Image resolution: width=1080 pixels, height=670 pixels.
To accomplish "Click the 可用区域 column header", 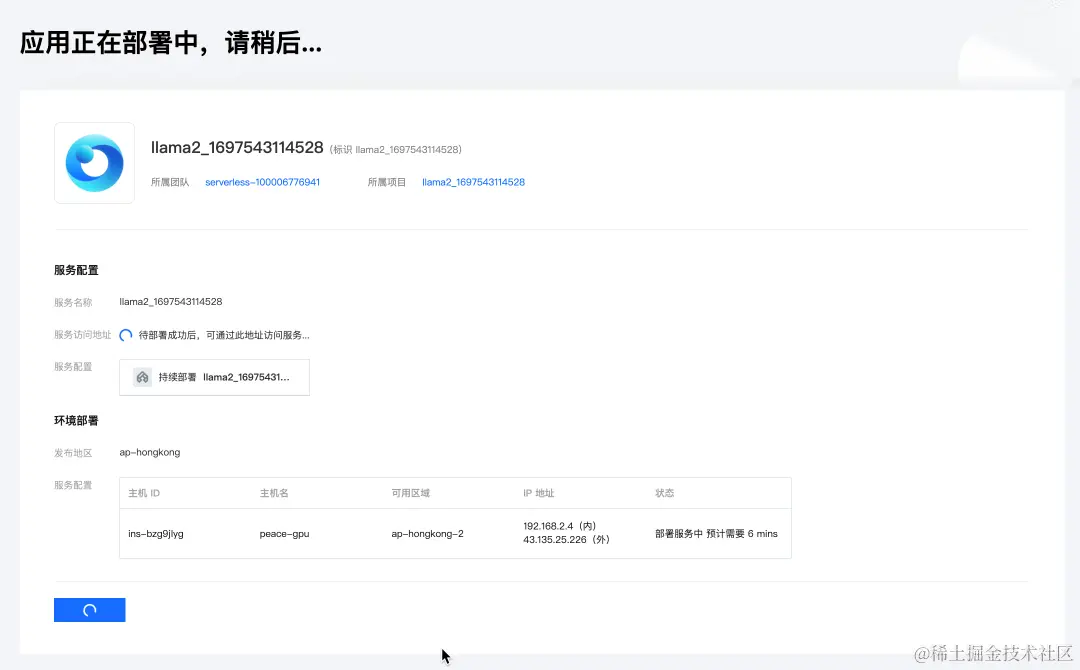I will point(411,493).
